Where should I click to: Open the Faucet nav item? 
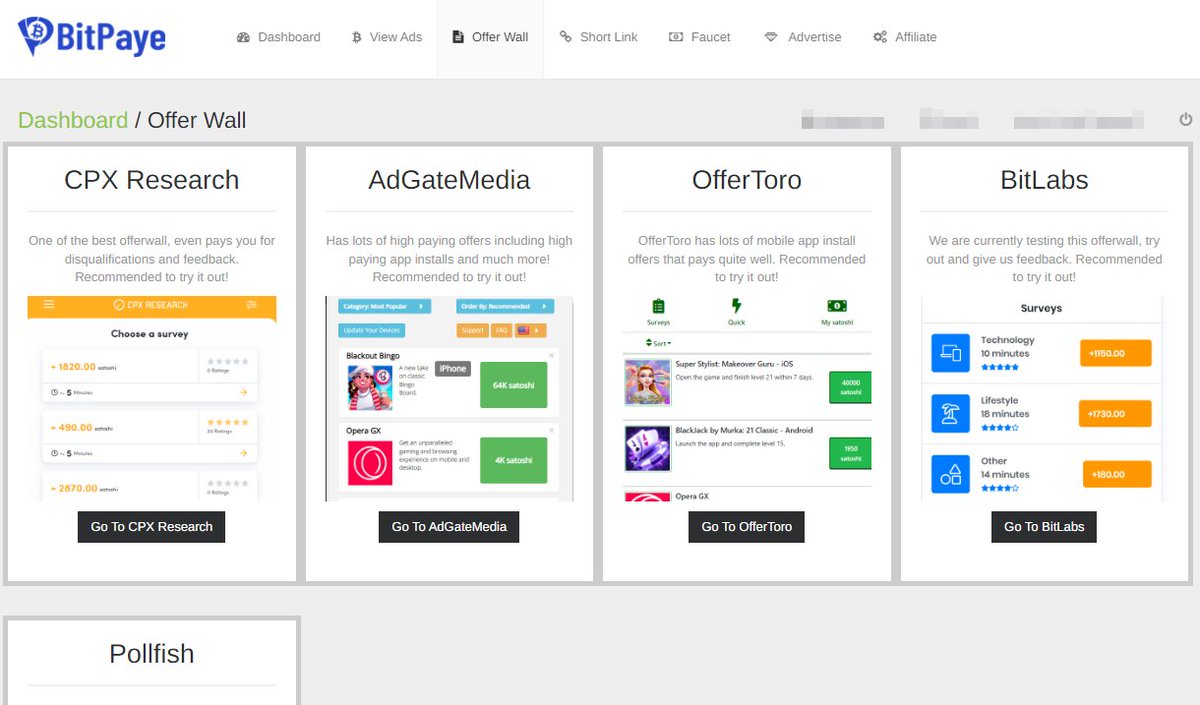pyautogui.click(x=699, y=37)
